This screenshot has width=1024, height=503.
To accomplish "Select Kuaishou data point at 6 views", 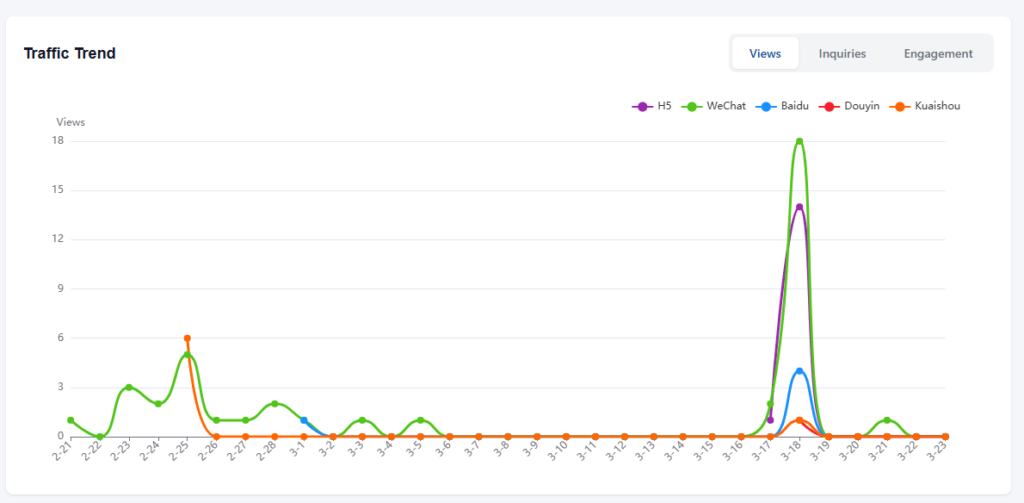I will 187,338.
